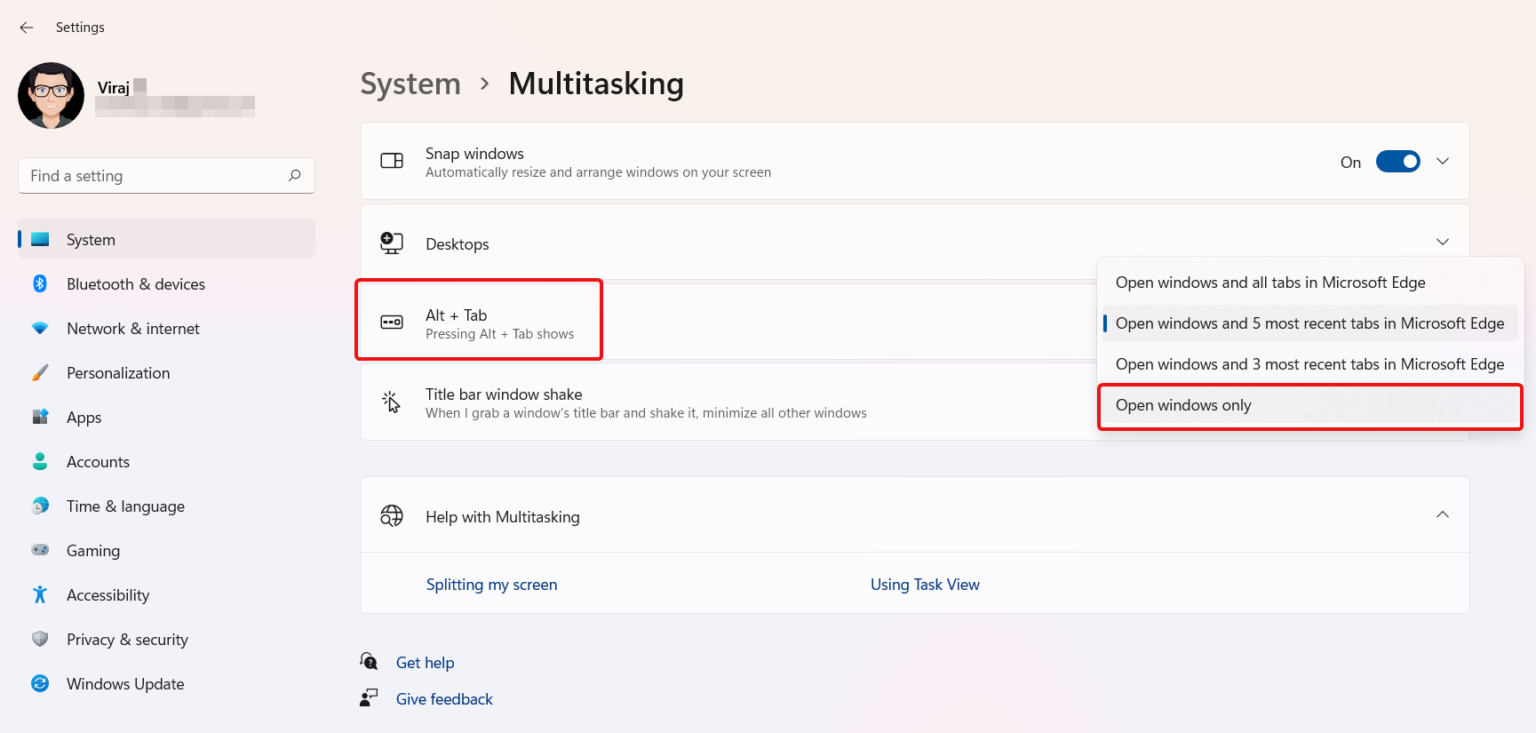Select 3 most recent tabs option

1309,365
